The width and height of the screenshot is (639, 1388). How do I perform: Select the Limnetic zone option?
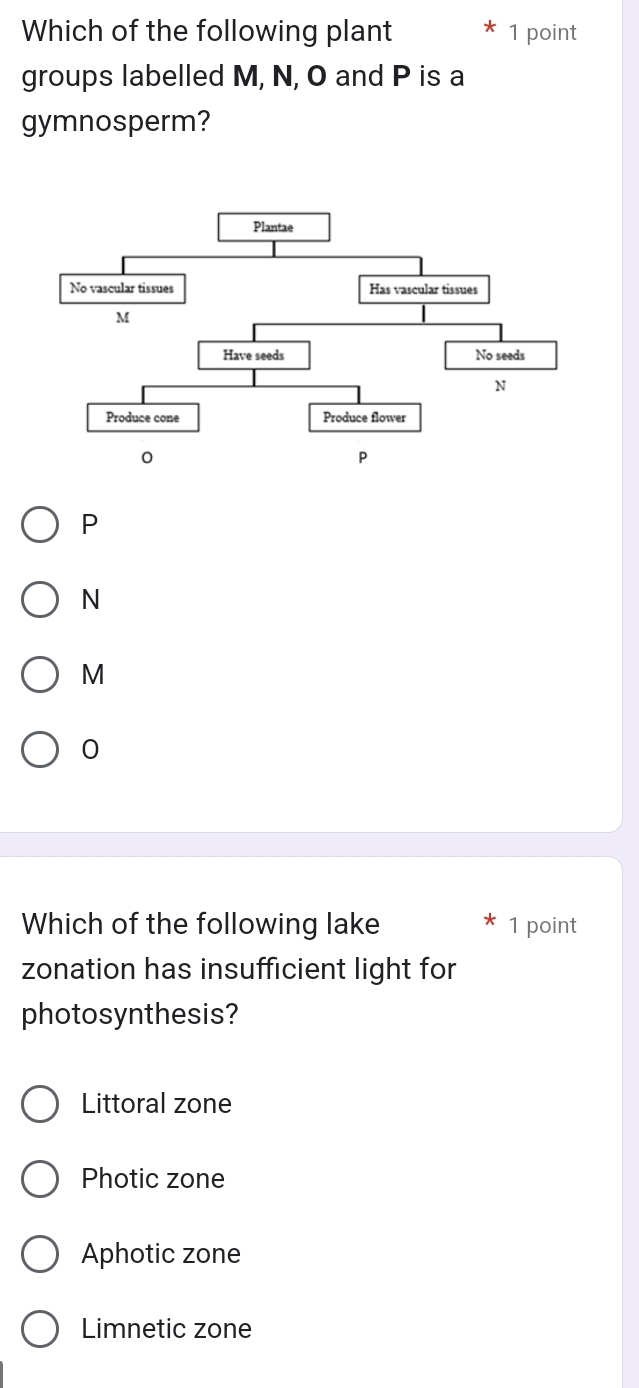click(x=40, y=1329)
